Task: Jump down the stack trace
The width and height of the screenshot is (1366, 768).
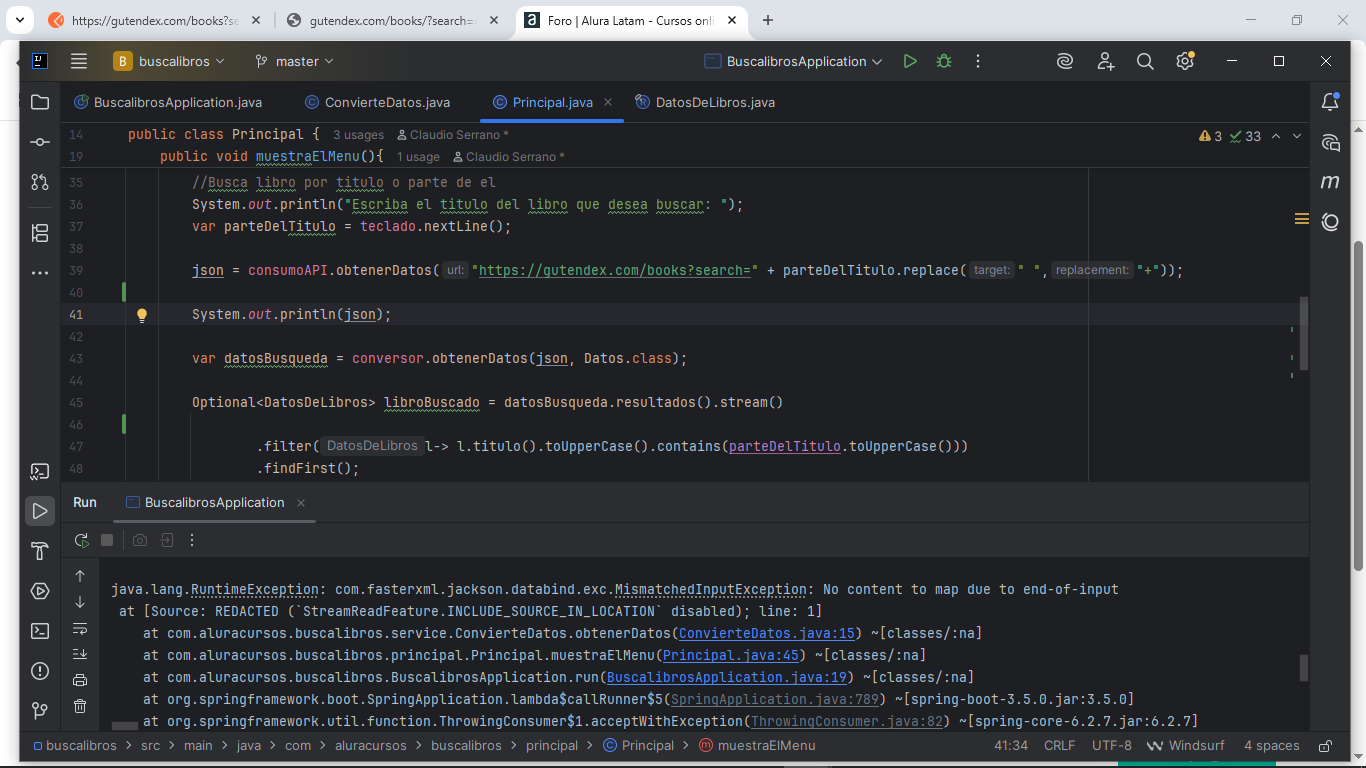Action: 80,602
